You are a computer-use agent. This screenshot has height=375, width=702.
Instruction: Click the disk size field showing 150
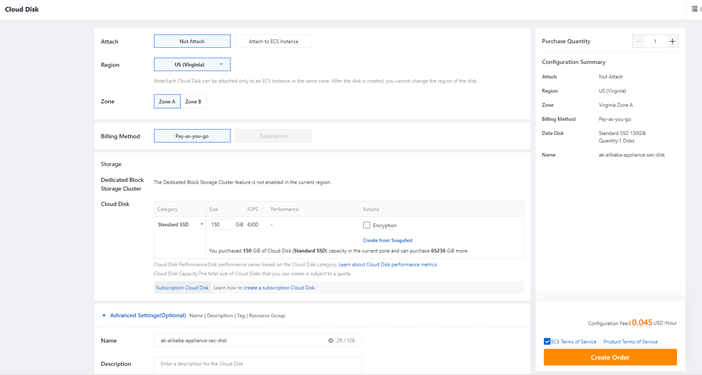point(222,225)
